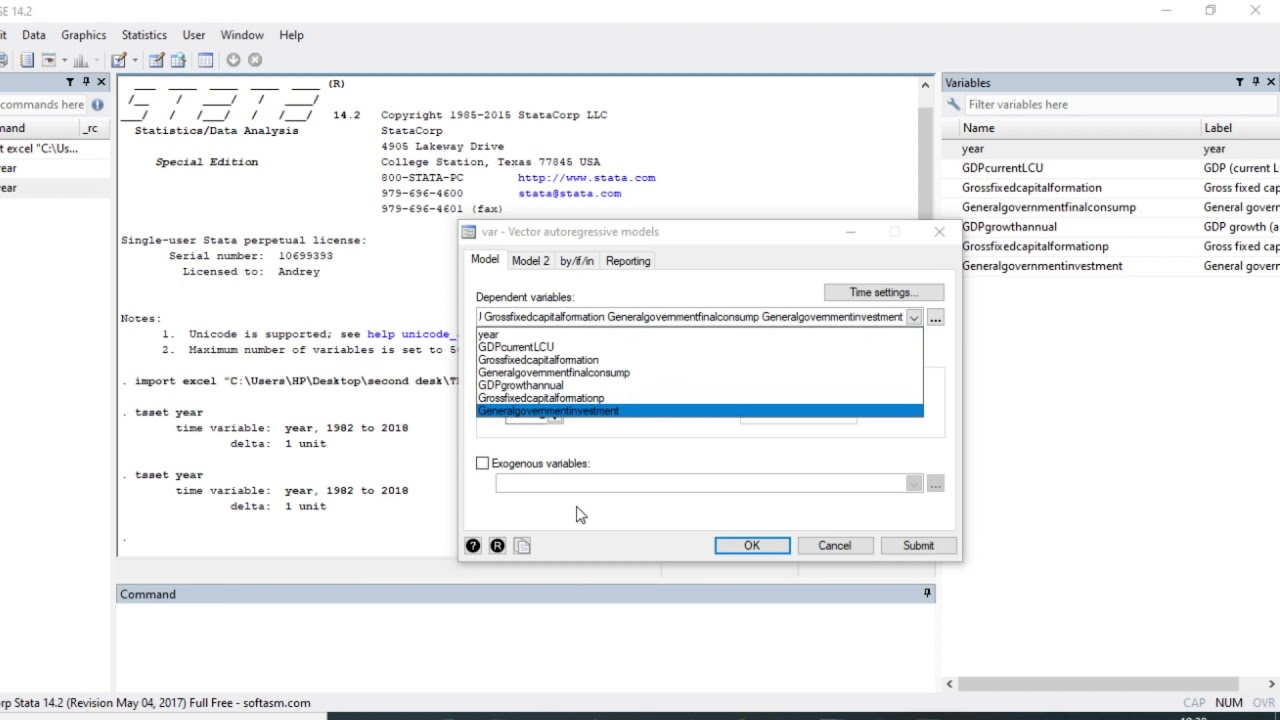Click the Break (stop) toolbar icon
This screenshot has height=720, width=1280.
tap(255, 60)
